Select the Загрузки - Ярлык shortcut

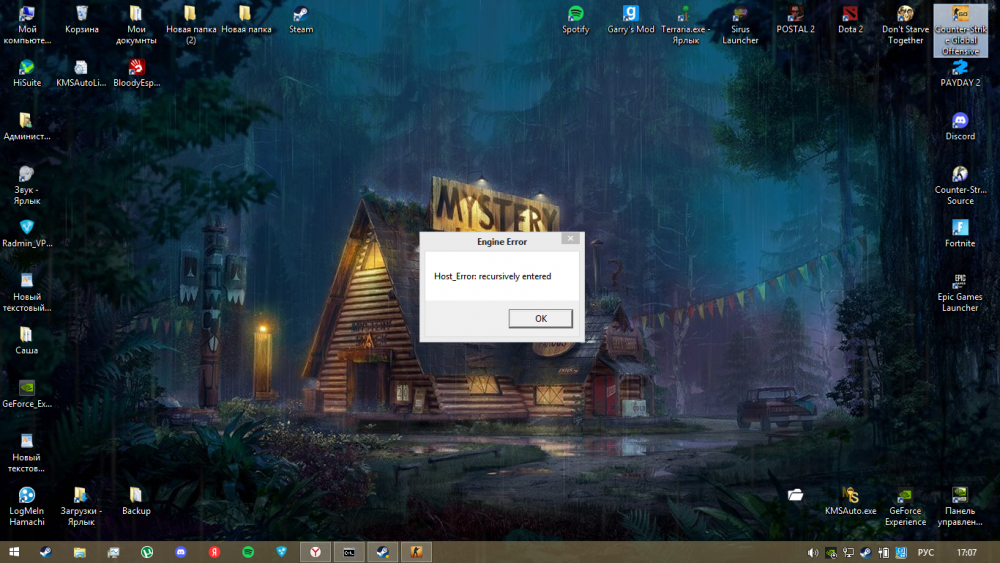(81, 507)
